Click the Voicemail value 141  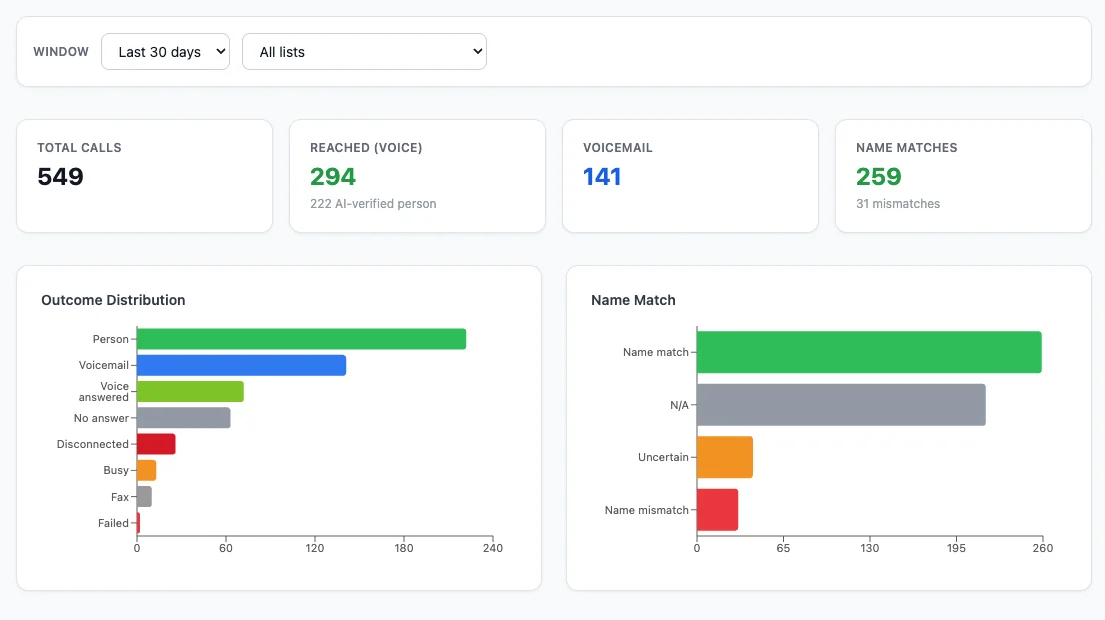pyautogui.click(x=602, y=176)
